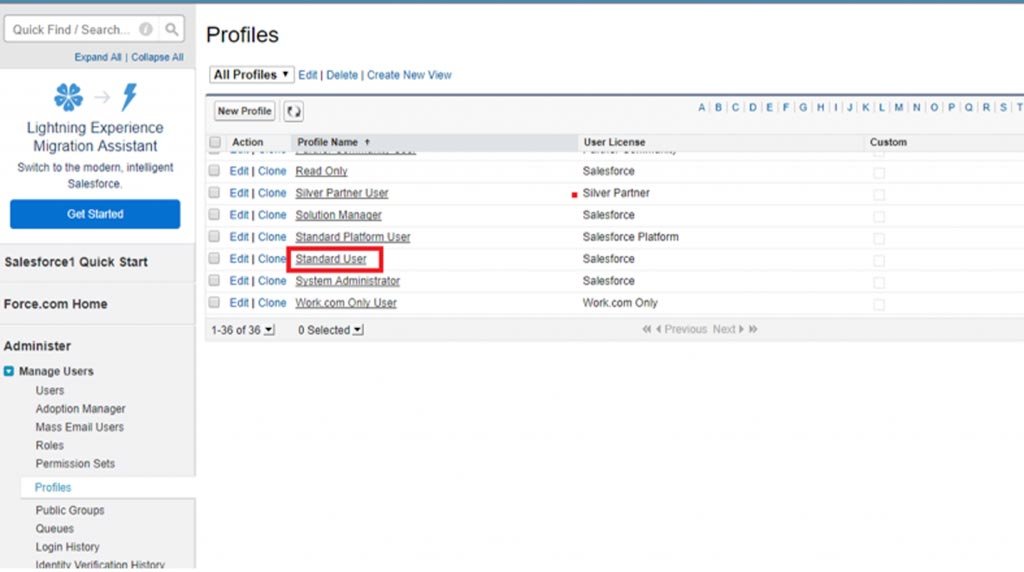Screen dimensions: 1024x572
Task: Click Collapse All link
Action: click(157, 57)
